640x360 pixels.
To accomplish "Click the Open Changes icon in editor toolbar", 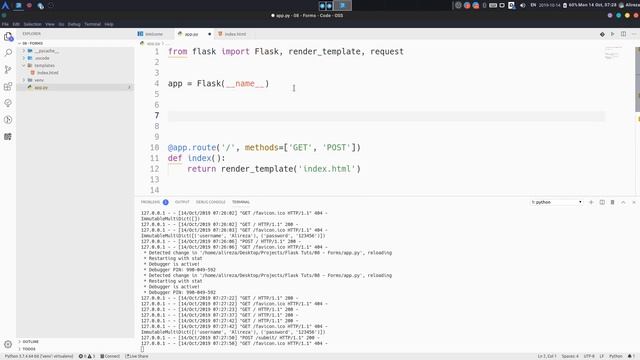I will [x=602, y=34].
